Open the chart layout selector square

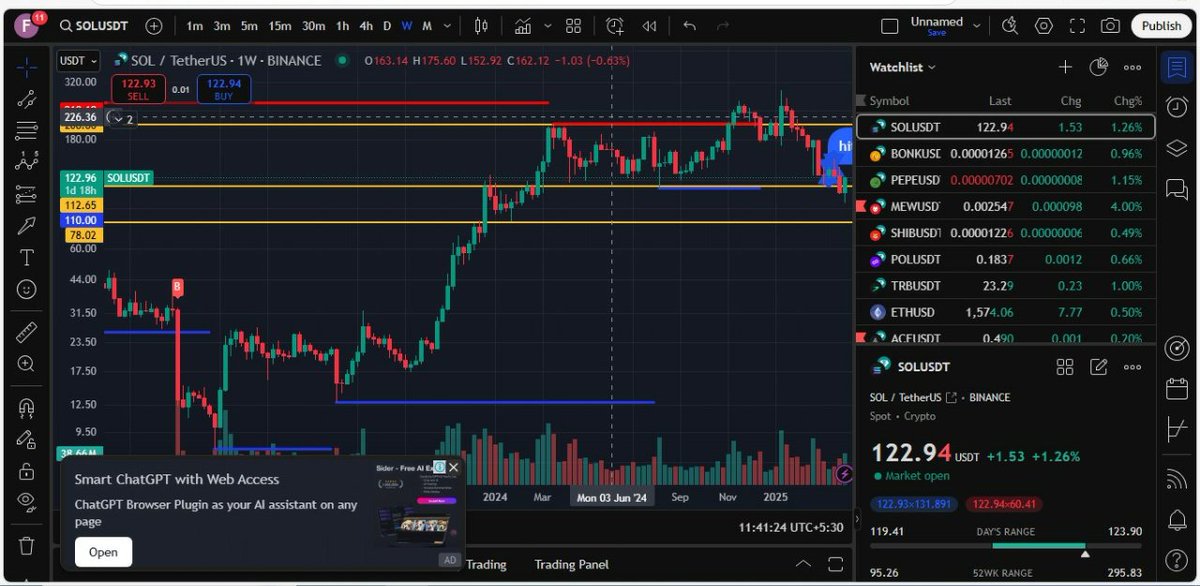pyautogui.click(x=890, y=26)
